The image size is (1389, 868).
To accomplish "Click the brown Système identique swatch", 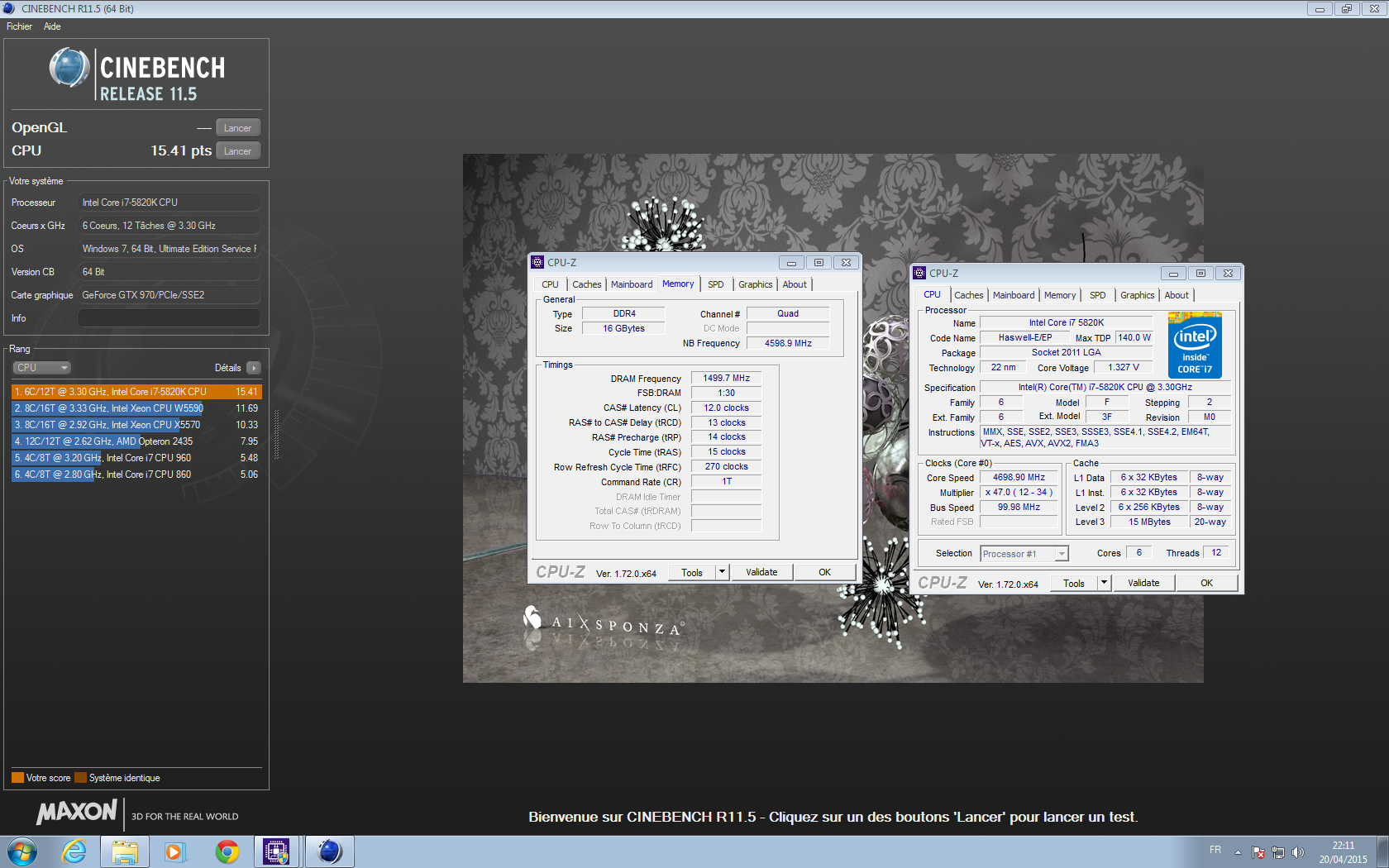I will 80,778.
